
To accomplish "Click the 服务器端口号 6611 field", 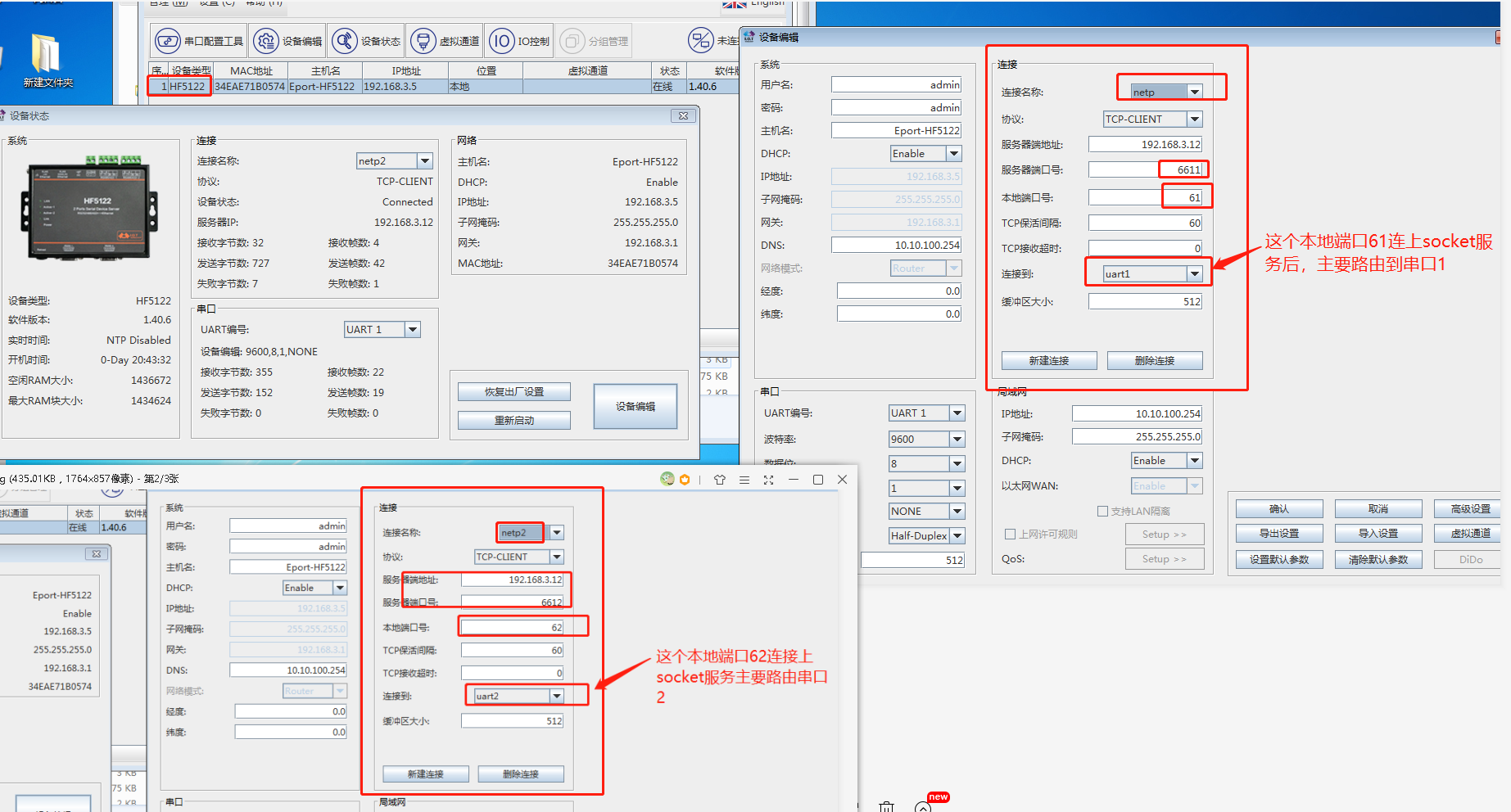I will [x=1146, y=170].
